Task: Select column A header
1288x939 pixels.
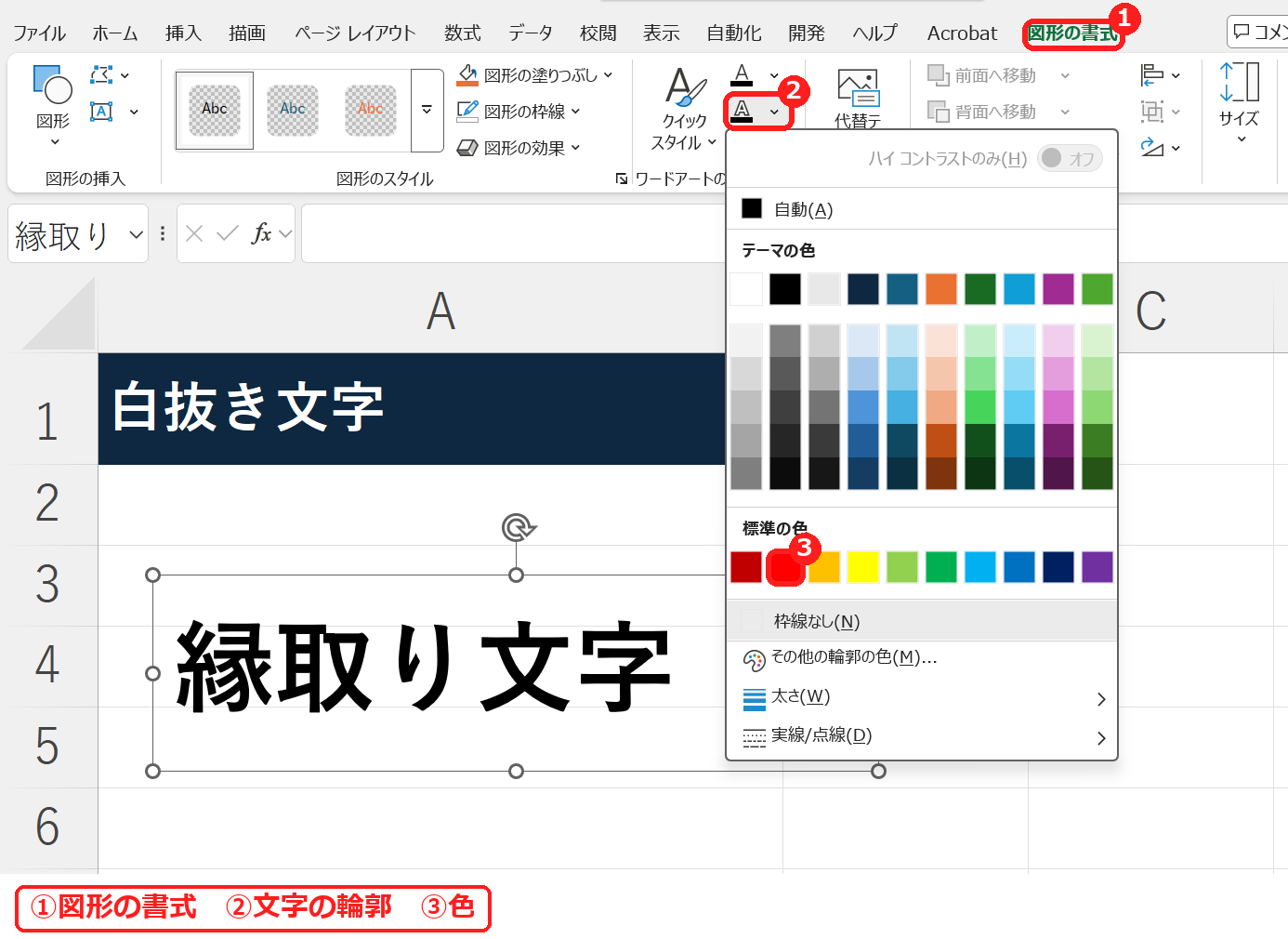Action: [x=440, y=311]
